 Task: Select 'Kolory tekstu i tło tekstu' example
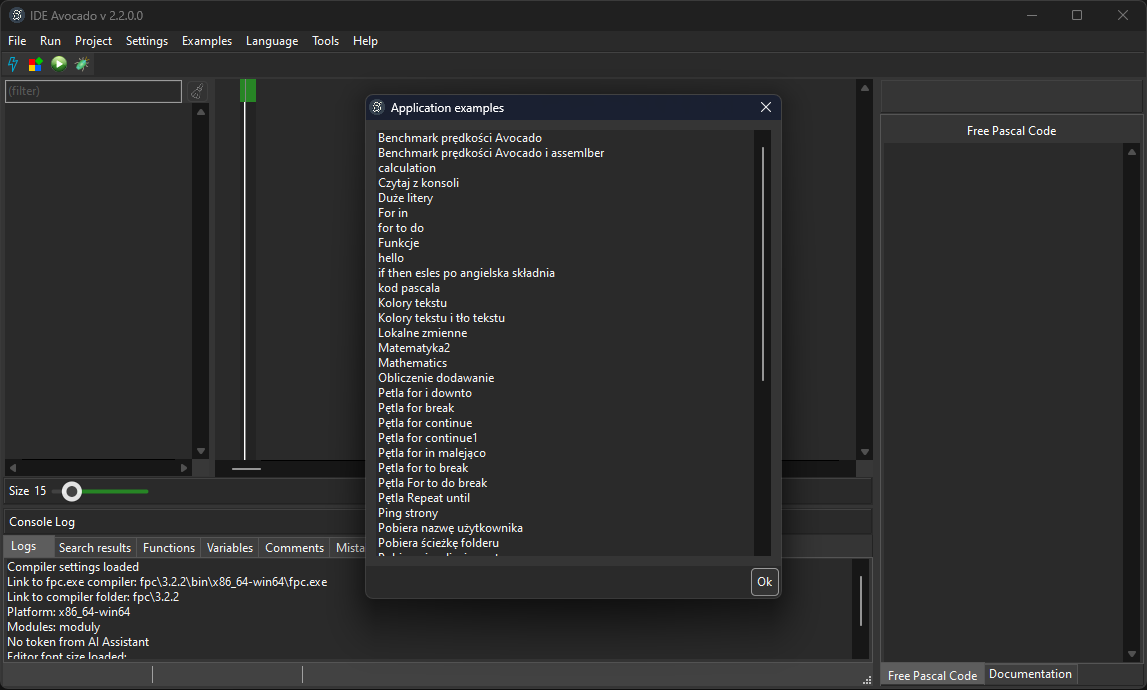point(441,318)
